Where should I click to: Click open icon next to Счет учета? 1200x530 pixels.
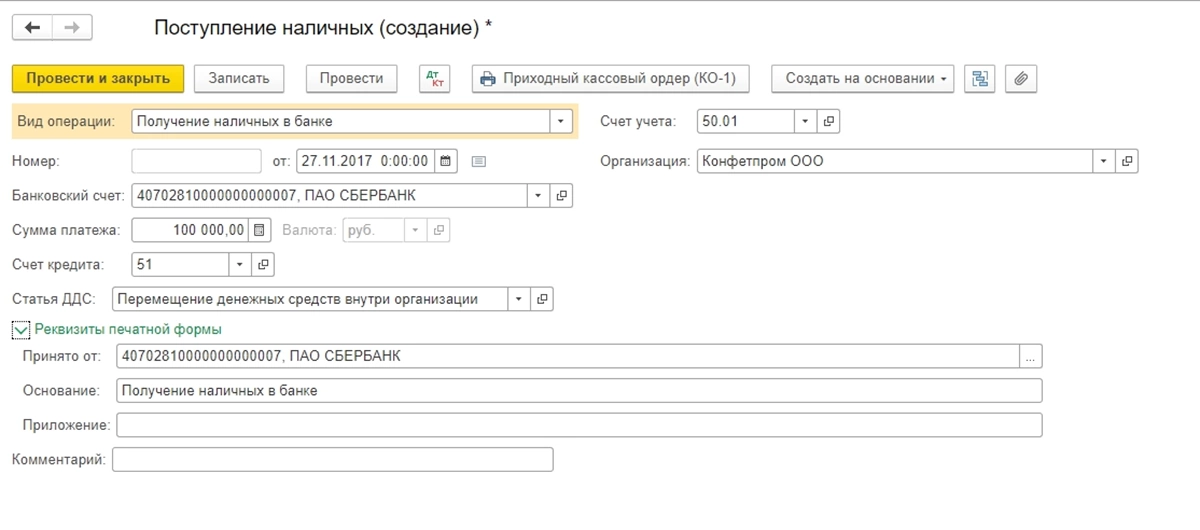[828, 122]
